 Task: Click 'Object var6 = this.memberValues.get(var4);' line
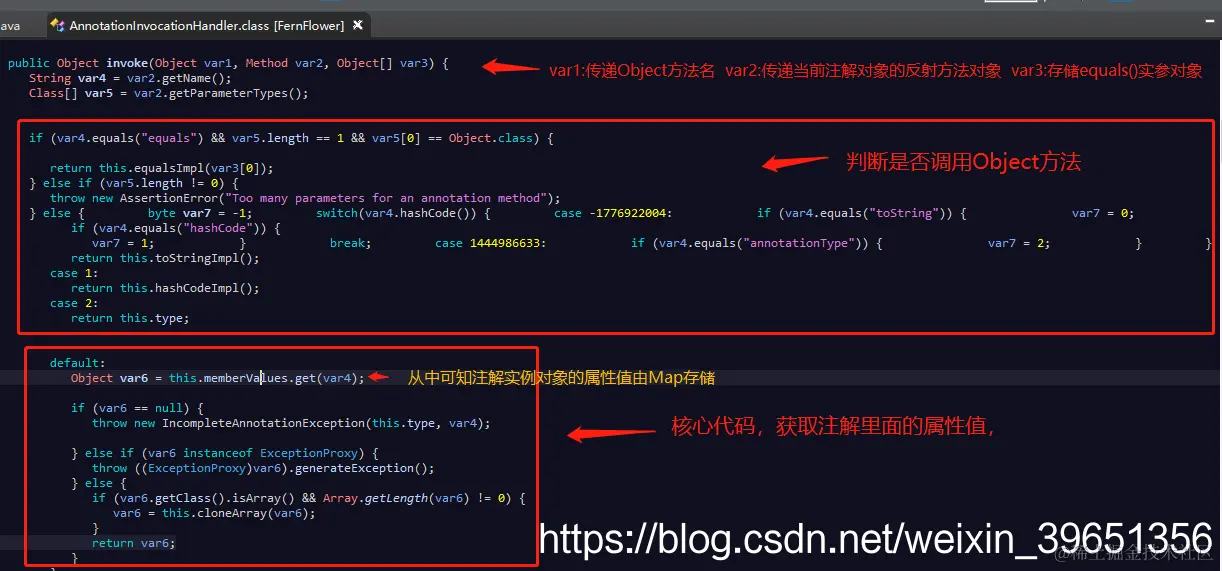point(218,378)
